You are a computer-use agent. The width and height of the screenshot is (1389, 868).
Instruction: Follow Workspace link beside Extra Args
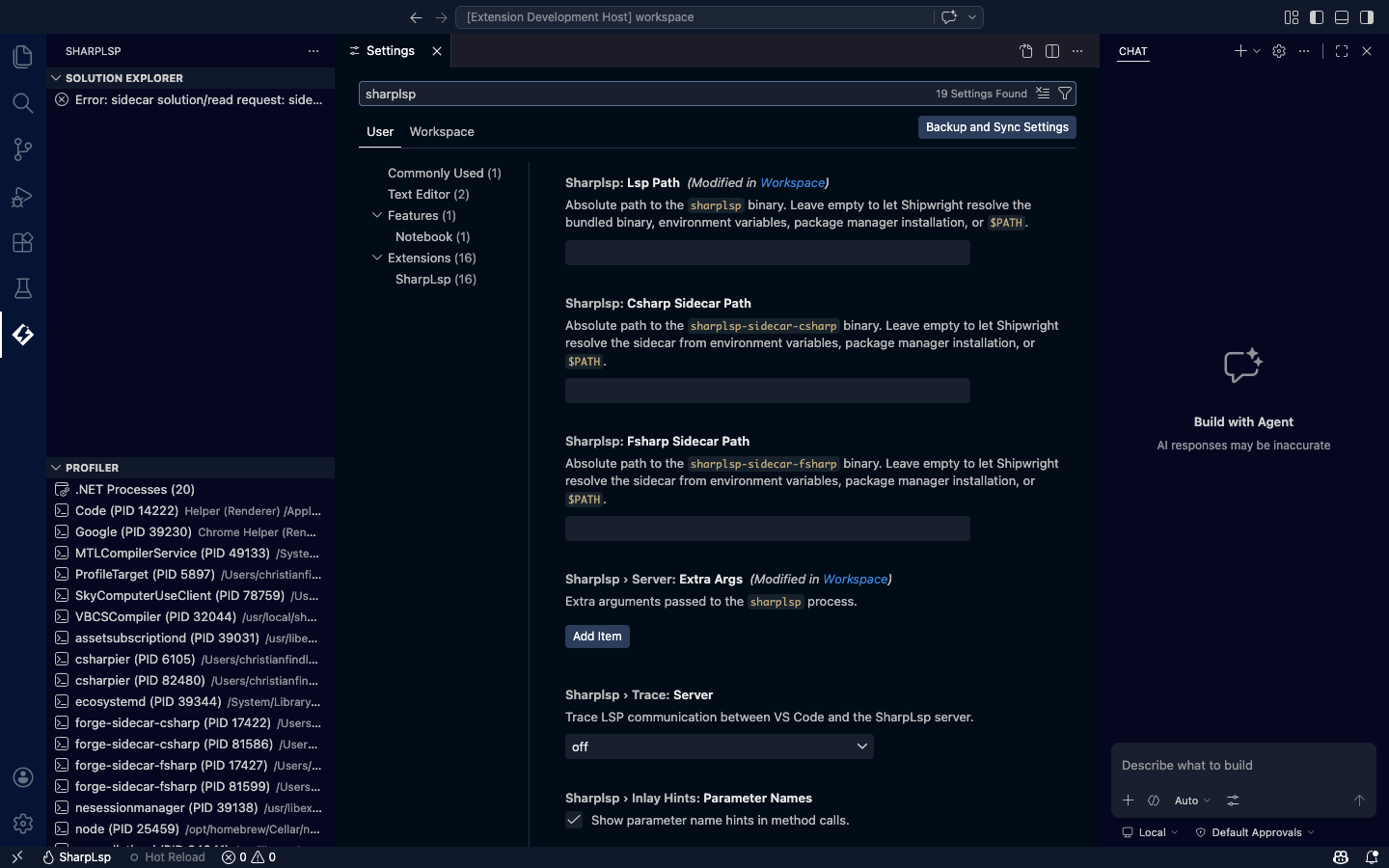coord(856,579)
